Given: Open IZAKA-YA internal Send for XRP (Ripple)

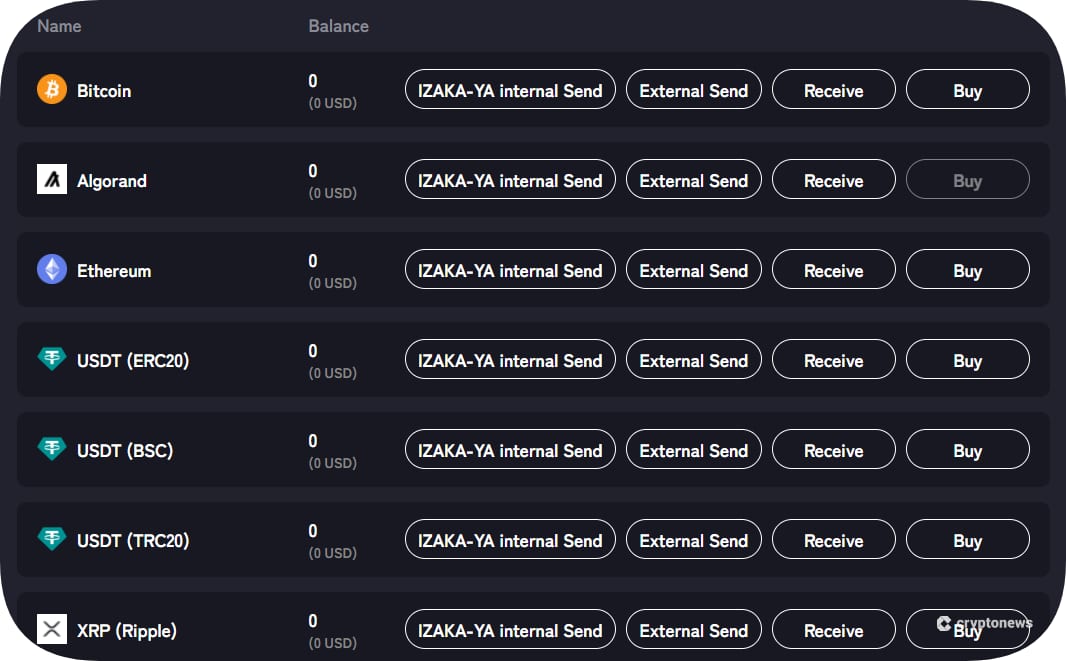Looking at the screenshot, I should [510, 629].
